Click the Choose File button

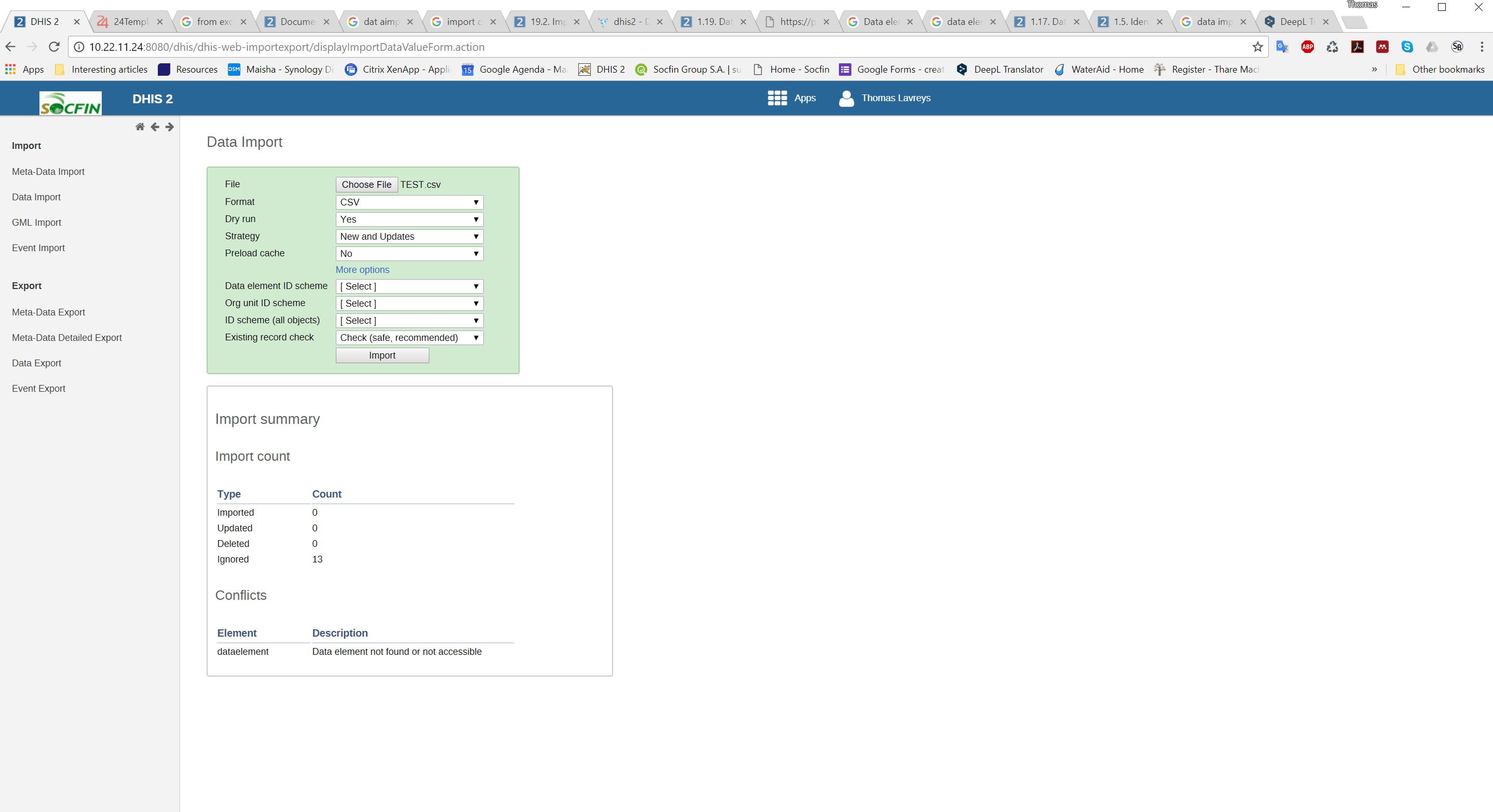[367, 185]
